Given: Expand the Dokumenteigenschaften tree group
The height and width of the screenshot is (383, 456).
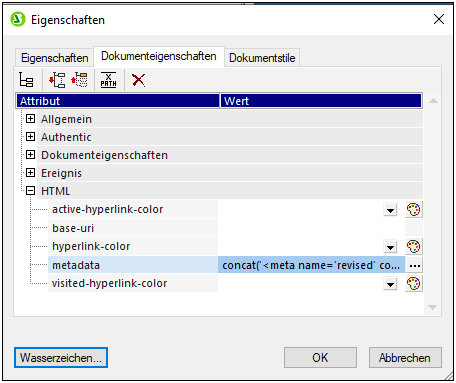Looking at the screenshot, I should tap(30, 155).
